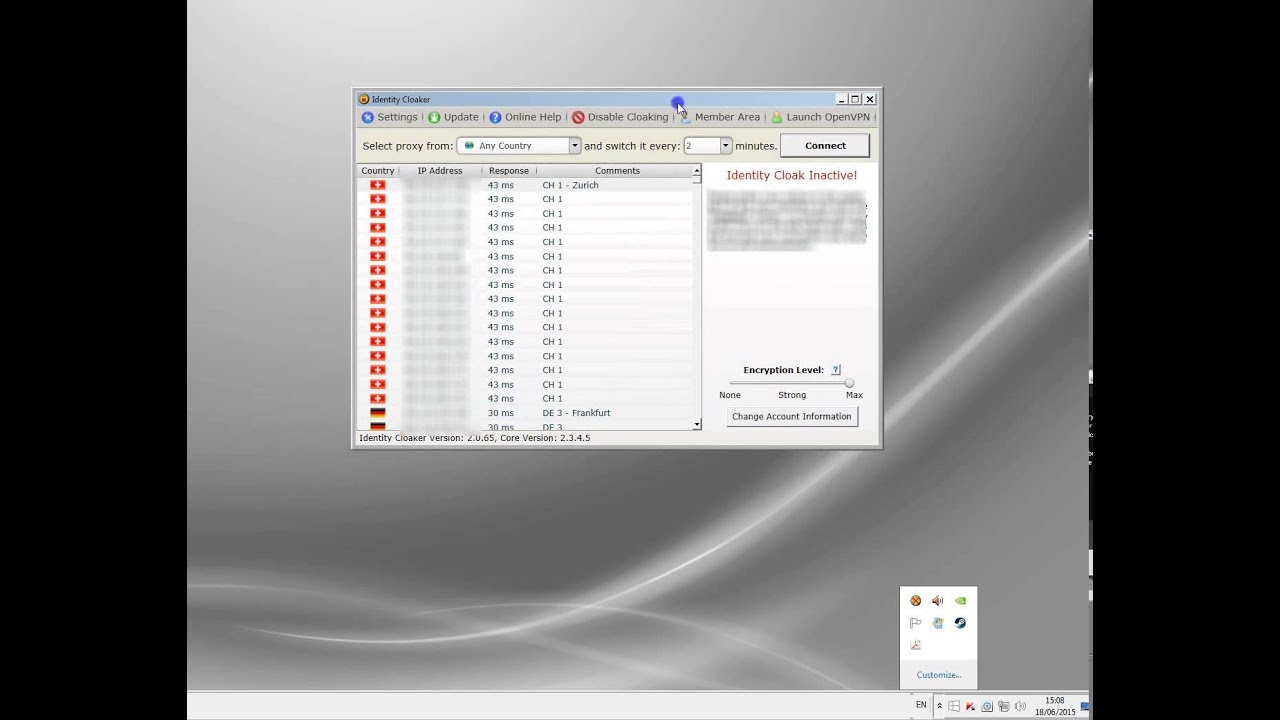
Task: Open the NVIDIA tray icon
Action: 960,601
